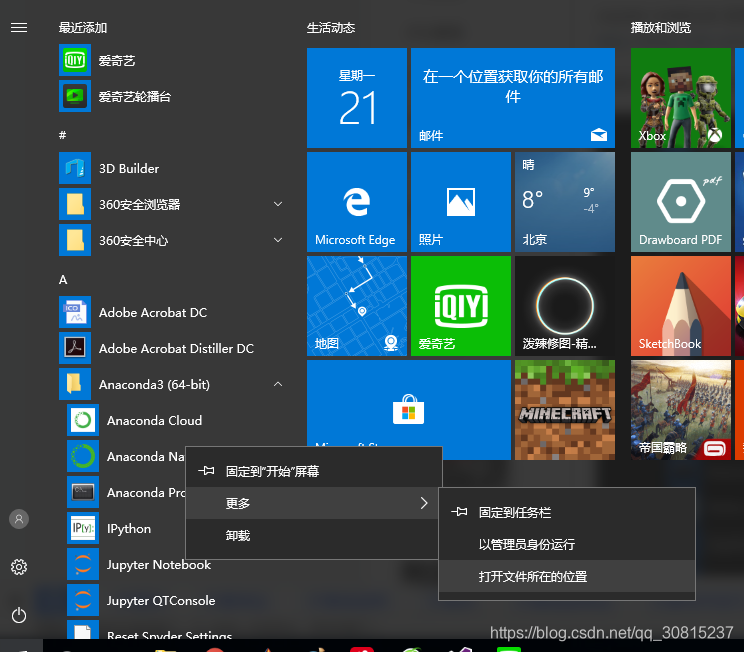Open the Microsoft Store tile

click(409, 403)
